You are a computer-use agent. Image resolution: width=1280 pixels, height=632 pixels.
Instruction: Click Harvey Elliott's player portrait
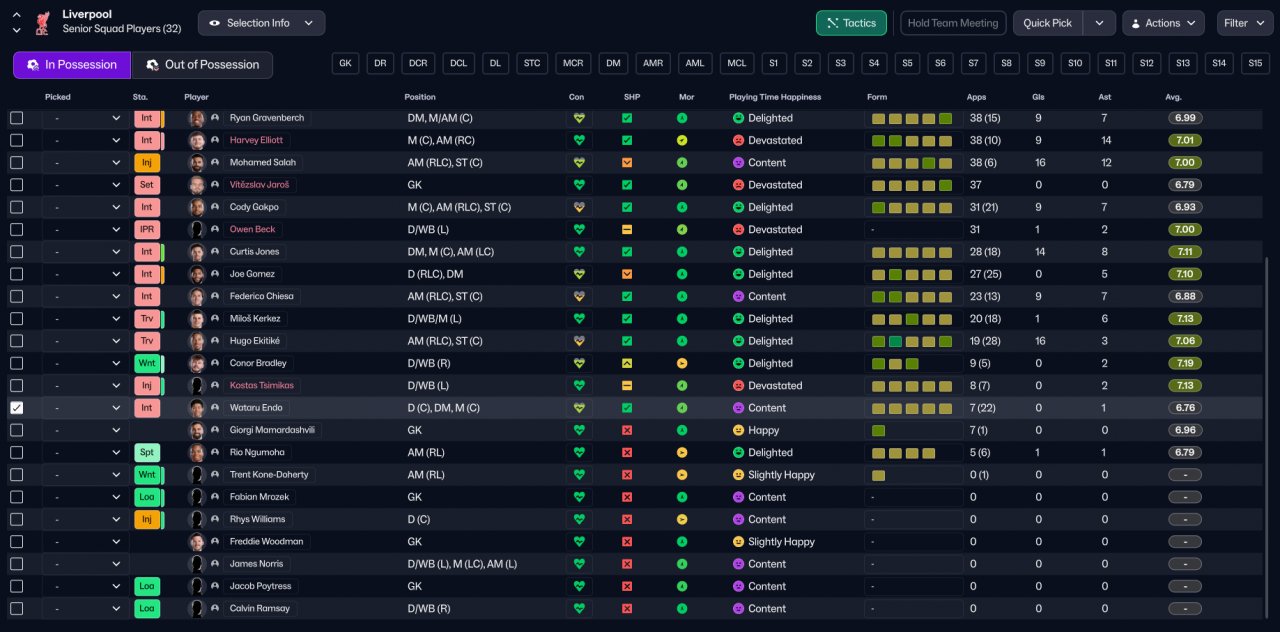[x=197, y=141]
